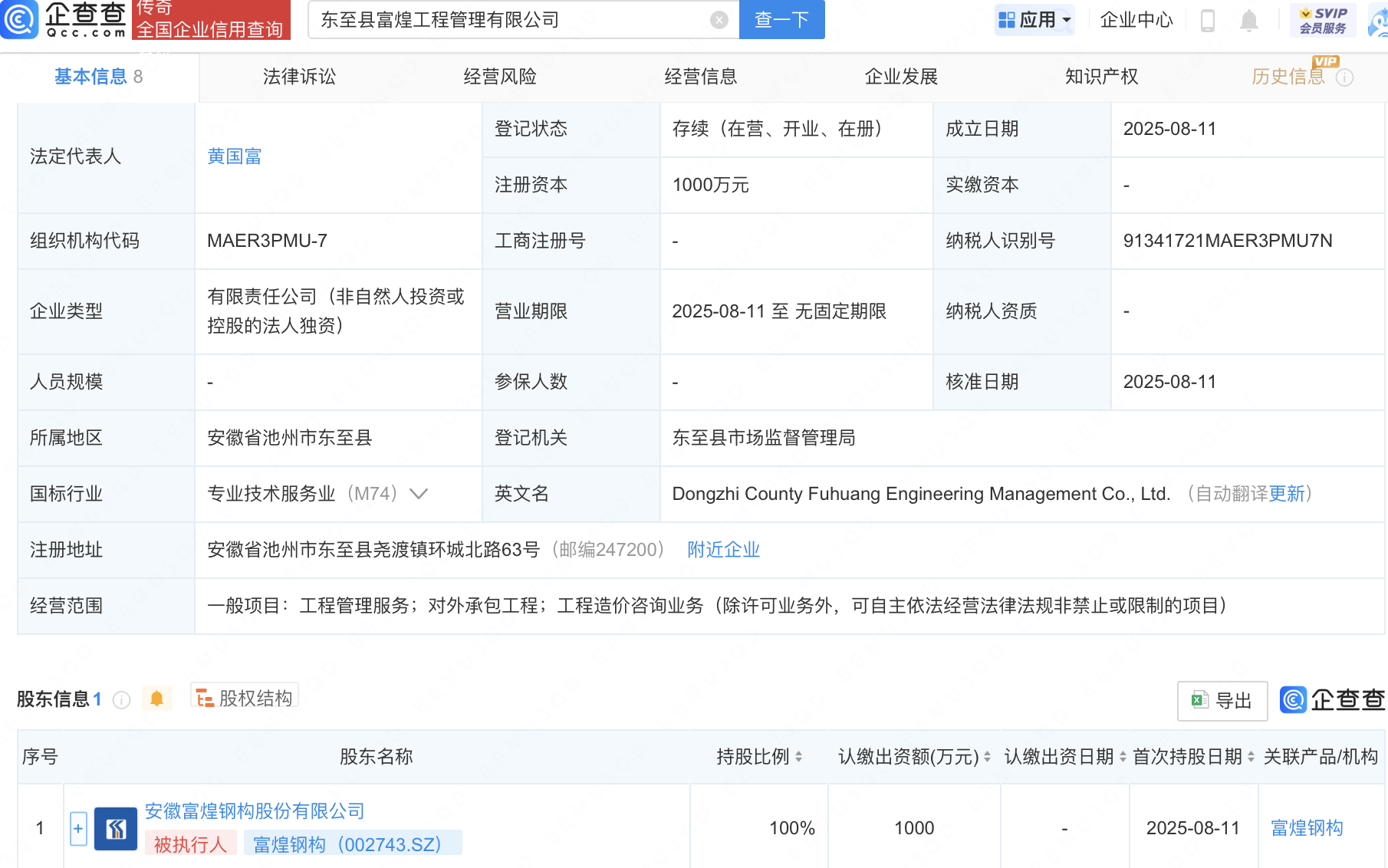Expand the 安徽富煌钢构 shareholder row plus
Image resolution: width=1388 pixels, height=868 pixels.
[x=78, y=828]
